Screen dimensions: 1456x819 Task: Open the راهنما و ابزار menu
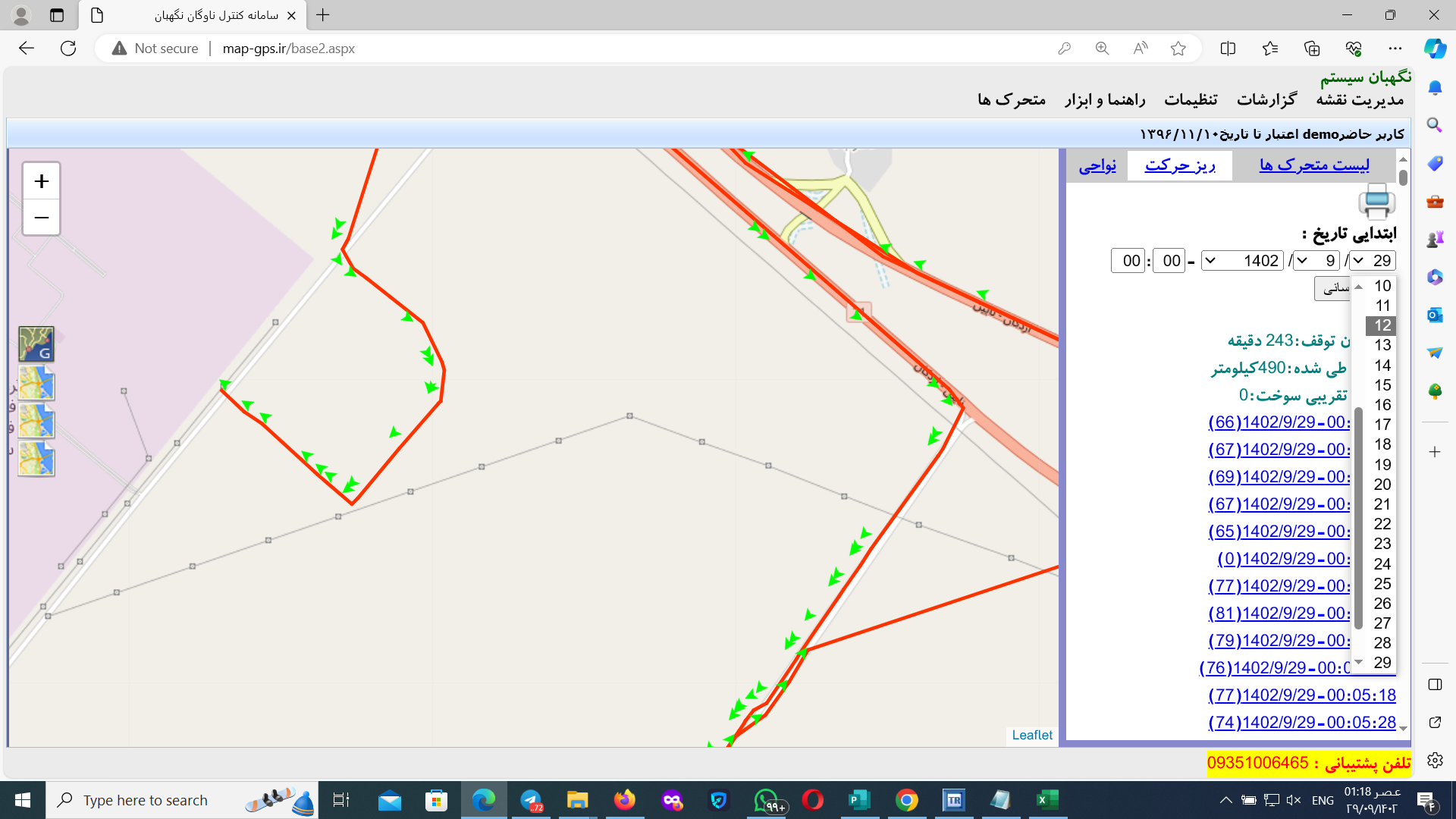[1105, 99]
